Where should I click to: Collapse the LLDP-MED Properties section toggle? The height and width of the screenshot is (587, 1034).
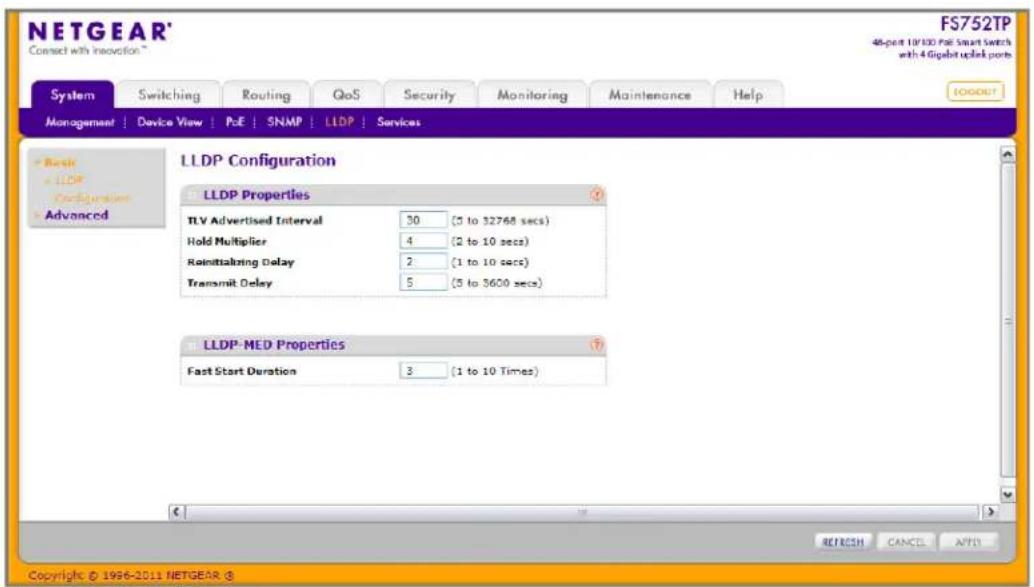coord(193,345)
